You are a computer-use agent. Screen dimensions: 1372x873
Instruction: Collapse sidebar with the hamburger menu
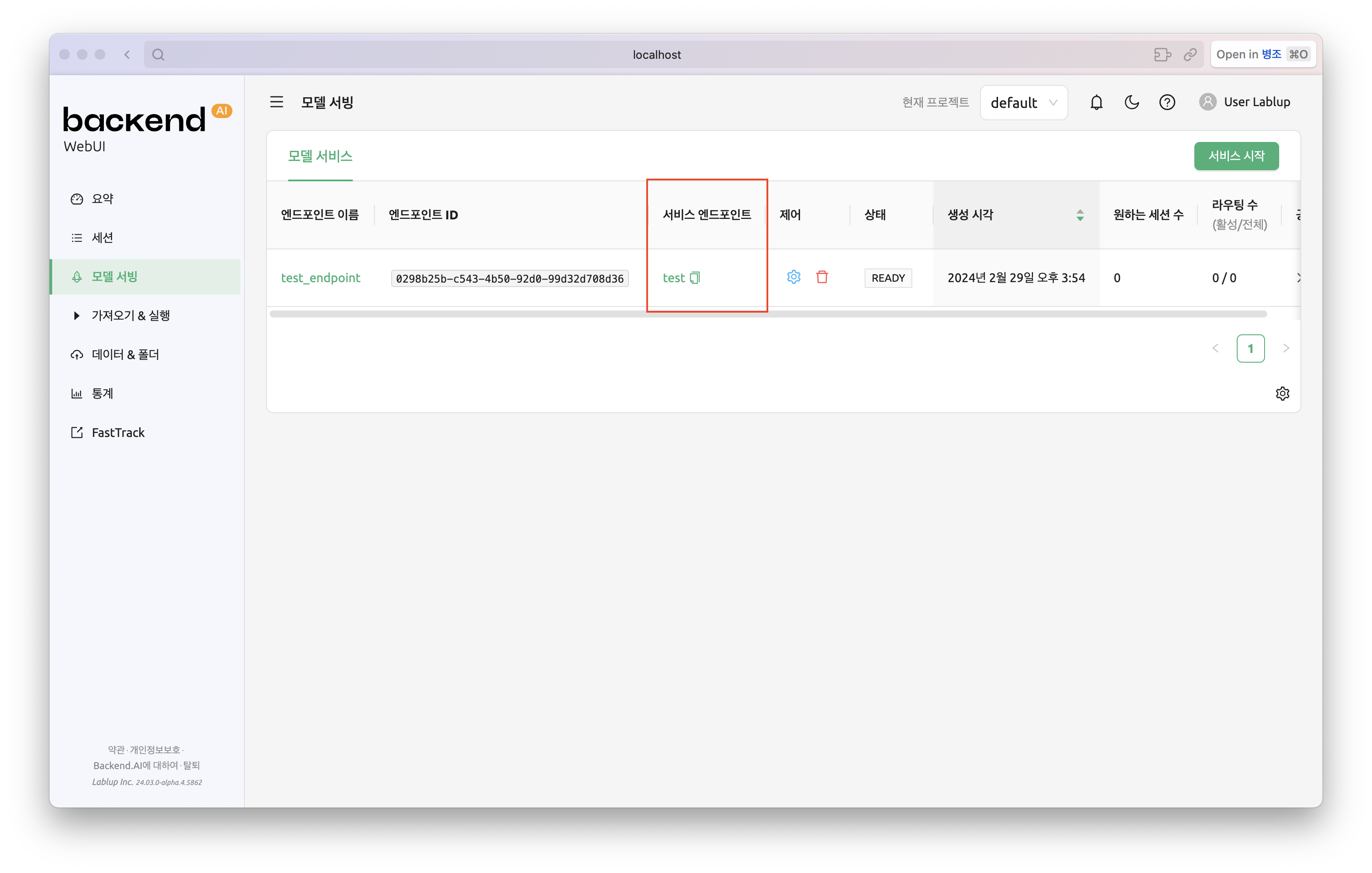(x=276, y=102)
